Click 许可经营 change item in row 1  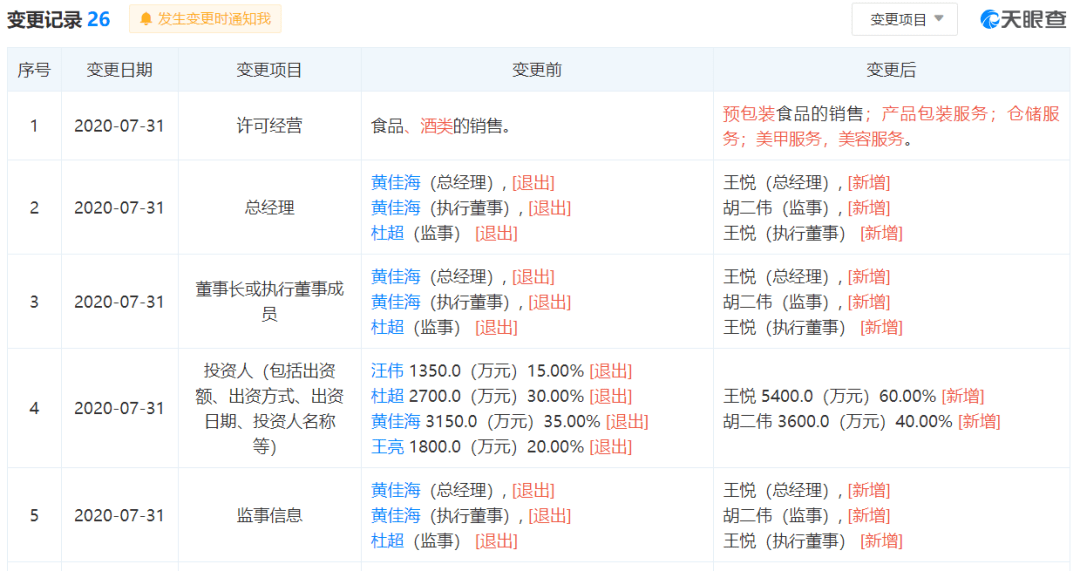click(x=269, y=126)
